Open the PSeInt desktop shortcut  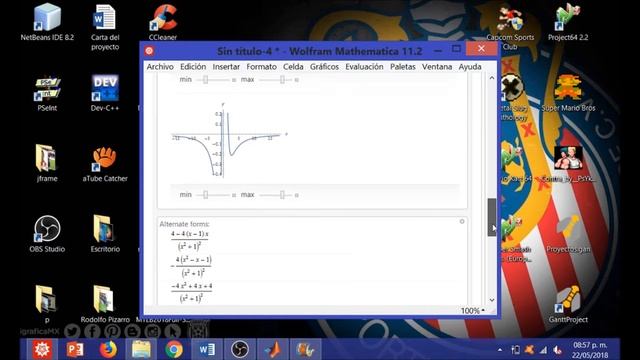[47, 93]
